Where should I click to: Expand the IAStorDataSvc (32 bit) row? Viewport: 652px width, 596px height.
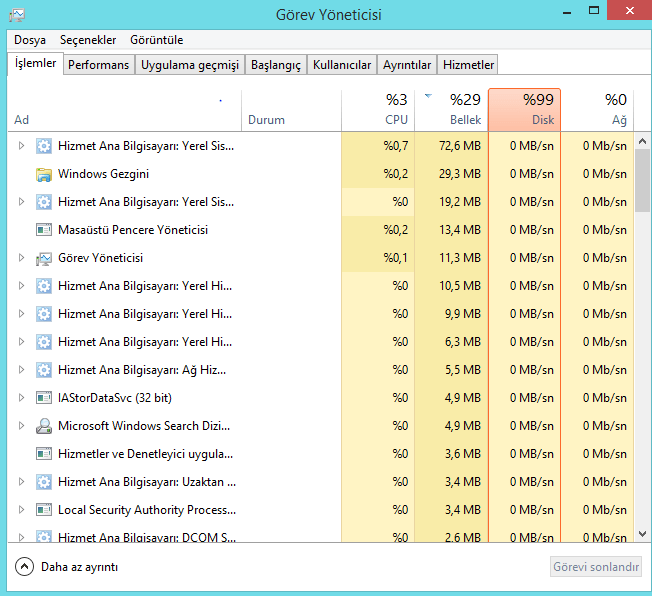pyautogui.click(x=21, y=398)
